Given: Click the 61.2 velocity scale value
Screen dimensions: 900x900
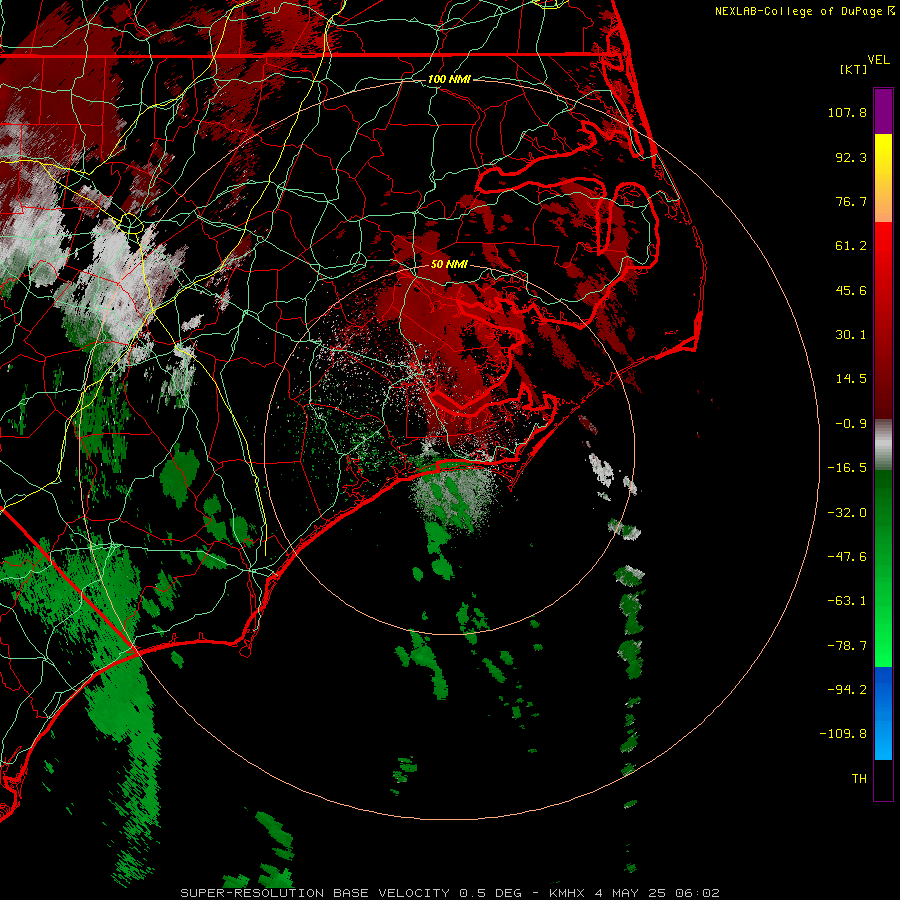Looking at the screenshot, I should [851, 246].
